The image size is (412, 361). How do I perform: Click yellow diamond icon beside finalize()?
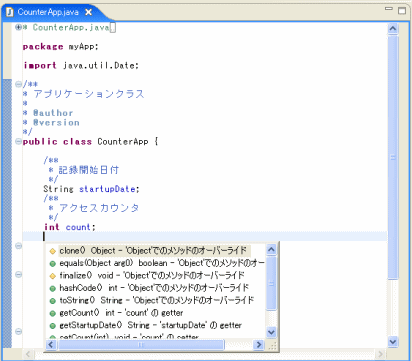click(52, 276)
